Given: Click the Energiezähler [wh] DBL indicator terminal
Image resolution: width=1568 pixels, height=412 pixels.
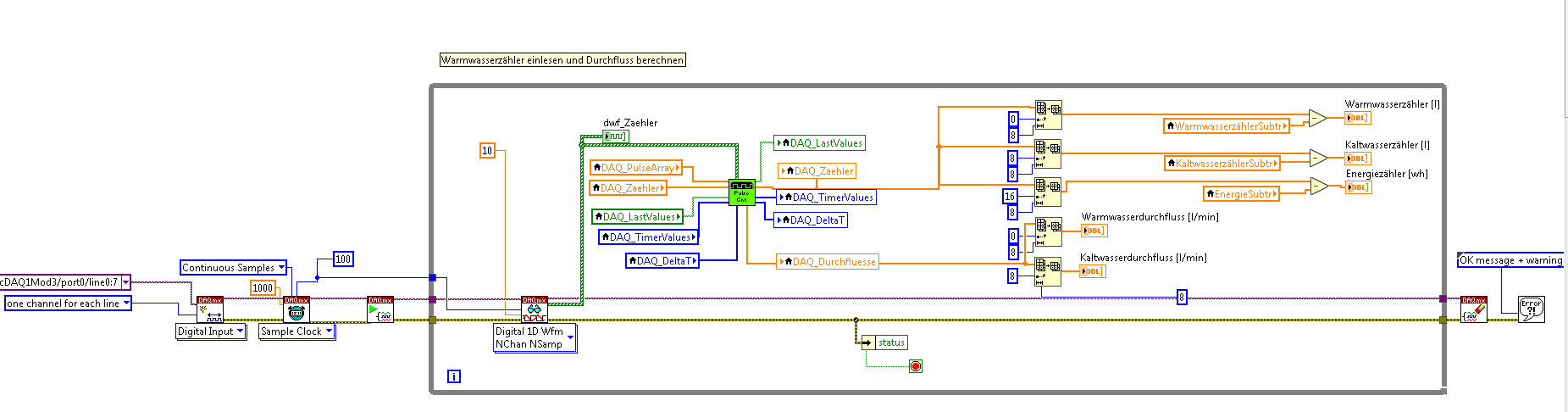Looking at the screenshot, I should coord(1358,187).
